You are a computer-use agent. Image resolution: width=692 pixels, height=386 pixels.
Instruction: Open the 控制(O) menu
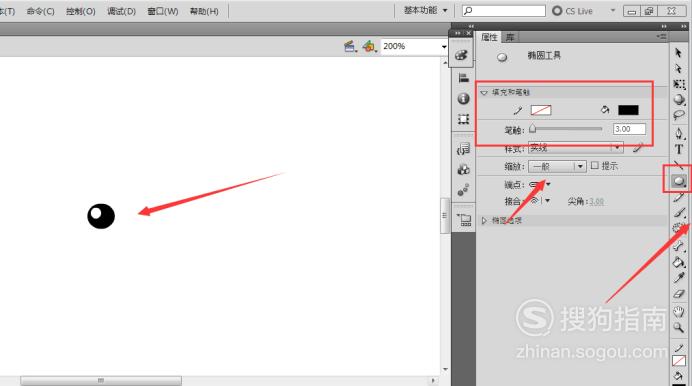[x=81, y=11]
